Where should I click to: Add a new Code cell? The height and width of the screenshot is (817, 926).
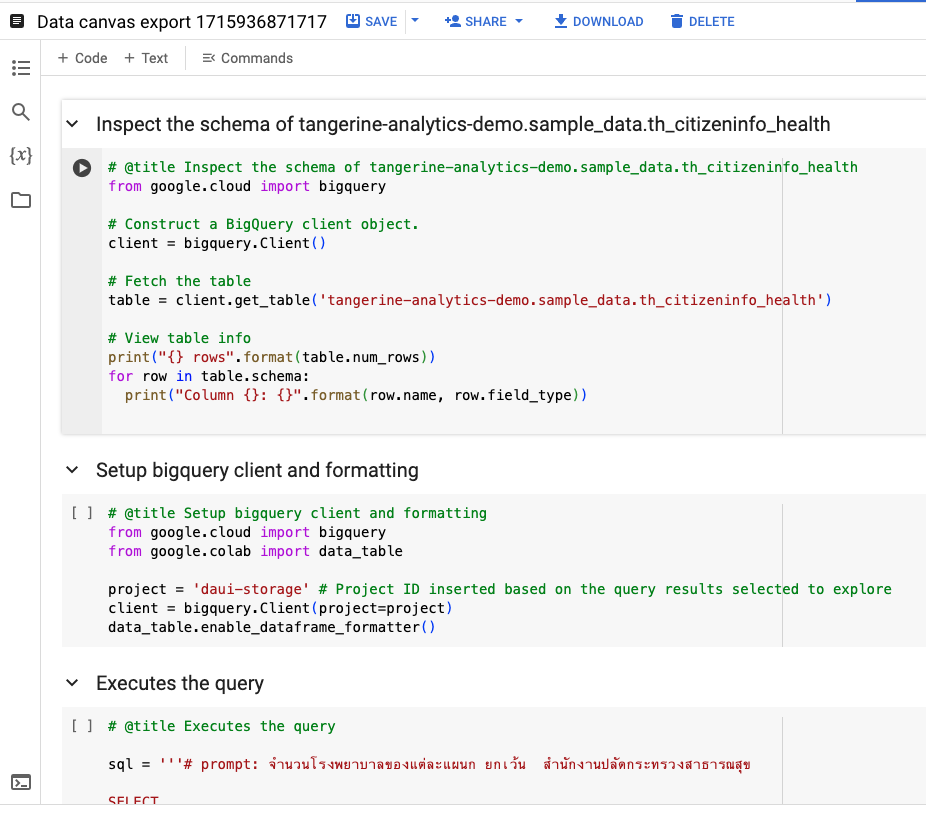tap(83, 58)
